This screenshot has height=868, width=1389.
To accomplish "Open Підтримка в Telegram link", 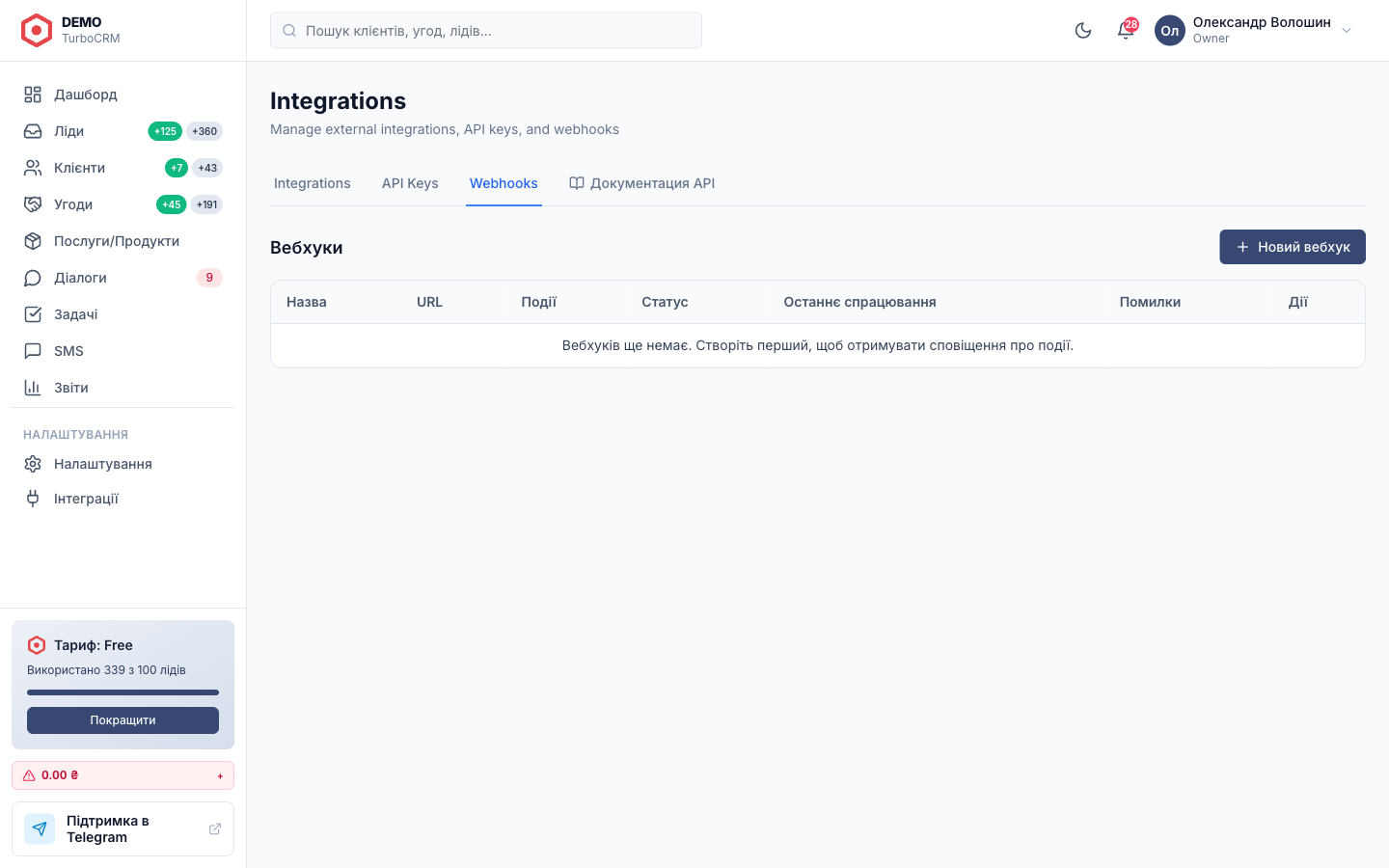I will point(123,828).
